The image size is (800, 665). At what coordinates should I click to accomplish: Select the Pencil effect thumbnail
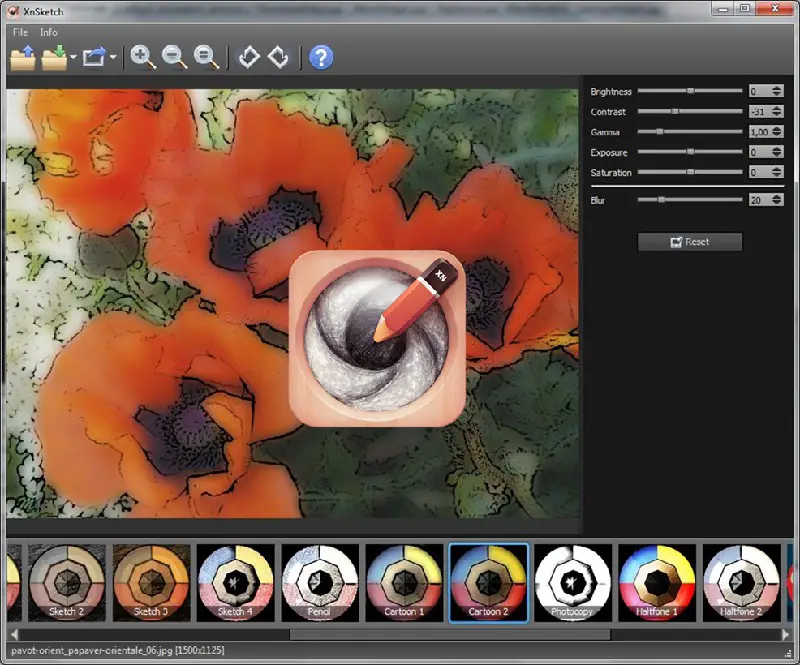point(320,583)
